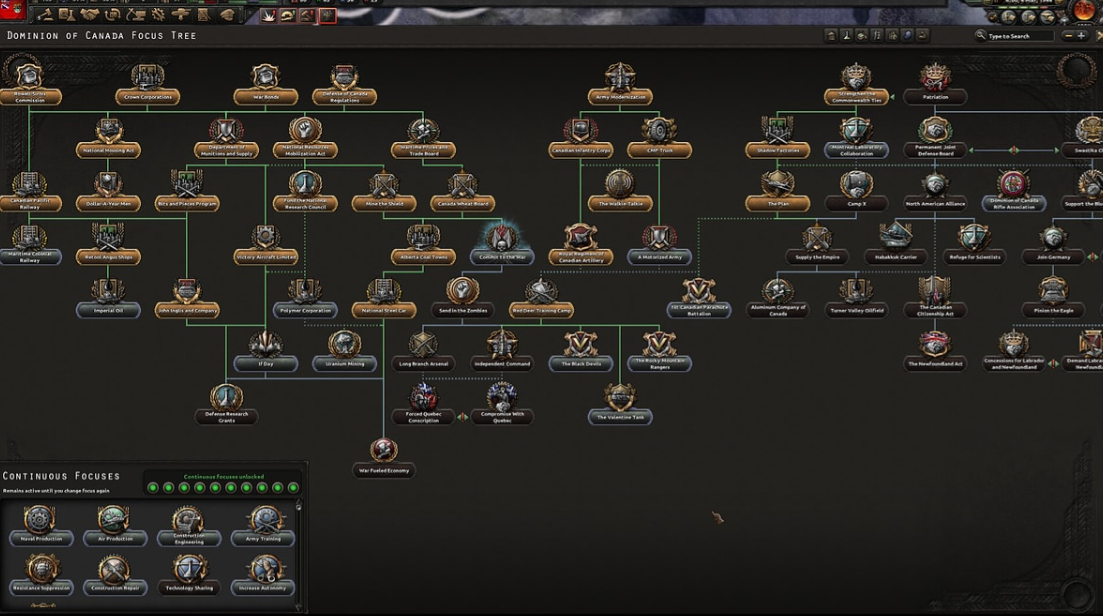The height and width of the screenshot is (616, 1103).
Task: Select the Shadow Factories focus
Action: [x=778, y=138]
